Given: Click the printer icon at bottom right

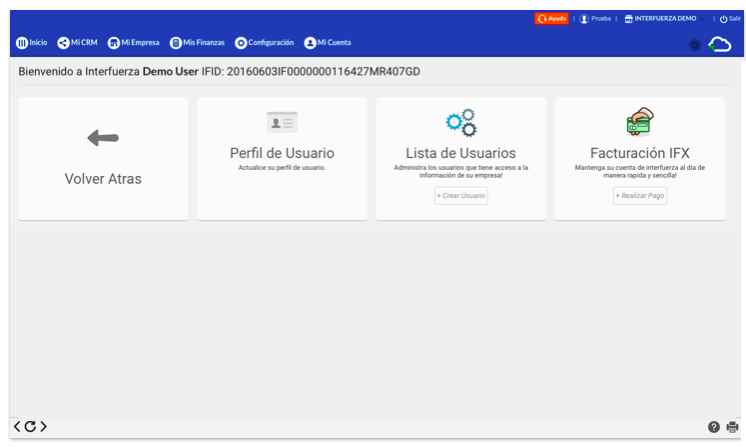Looking at the screenshot, I should tap(733, 427).
